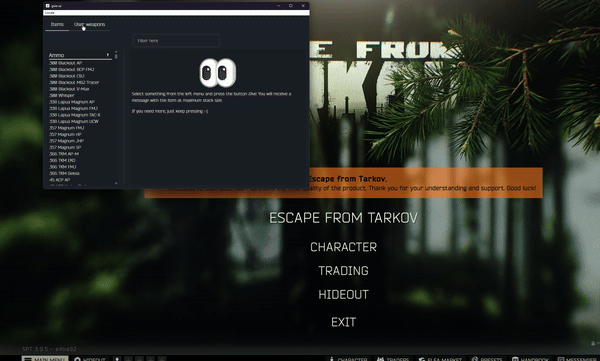This screenshot has height=361, width=600.
Task: Select TRADING in the main menu
Action: (343, 271)
